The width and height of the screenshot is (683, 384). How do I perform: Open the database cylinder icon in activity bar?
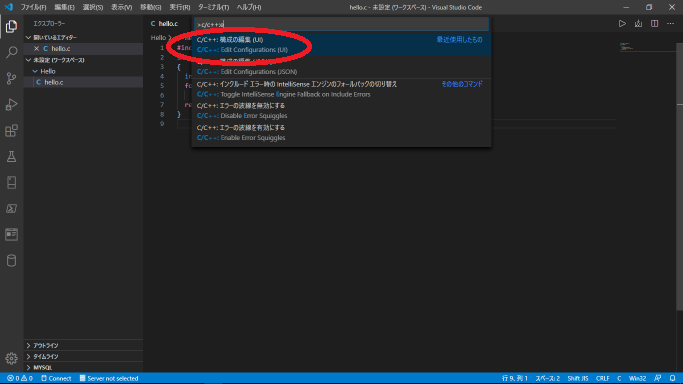click(11, 260)
